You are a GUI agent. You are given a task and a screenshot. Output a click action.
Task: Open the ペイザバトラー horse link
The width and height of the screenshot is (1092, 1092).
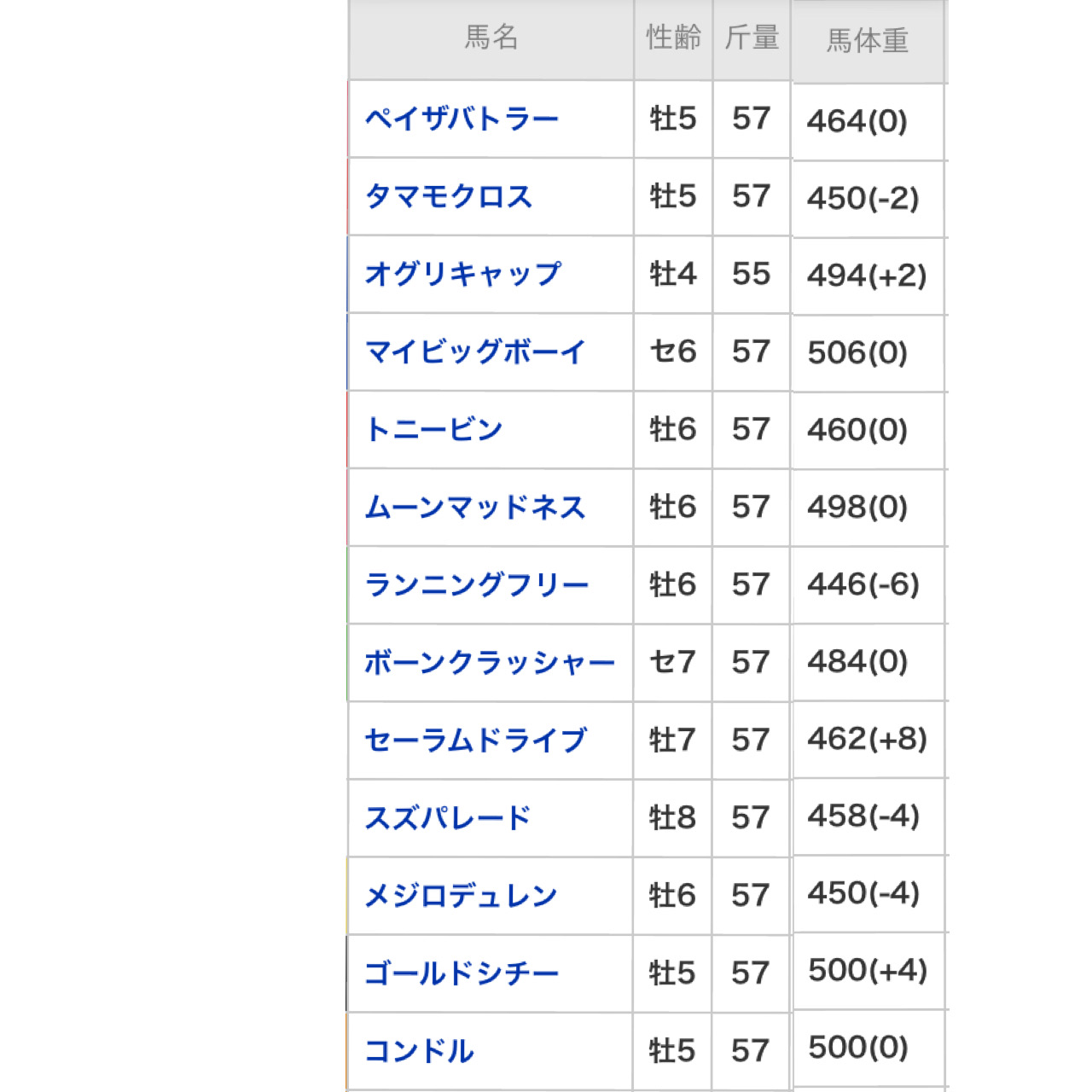pyautogui.click(x=462, y=119)
